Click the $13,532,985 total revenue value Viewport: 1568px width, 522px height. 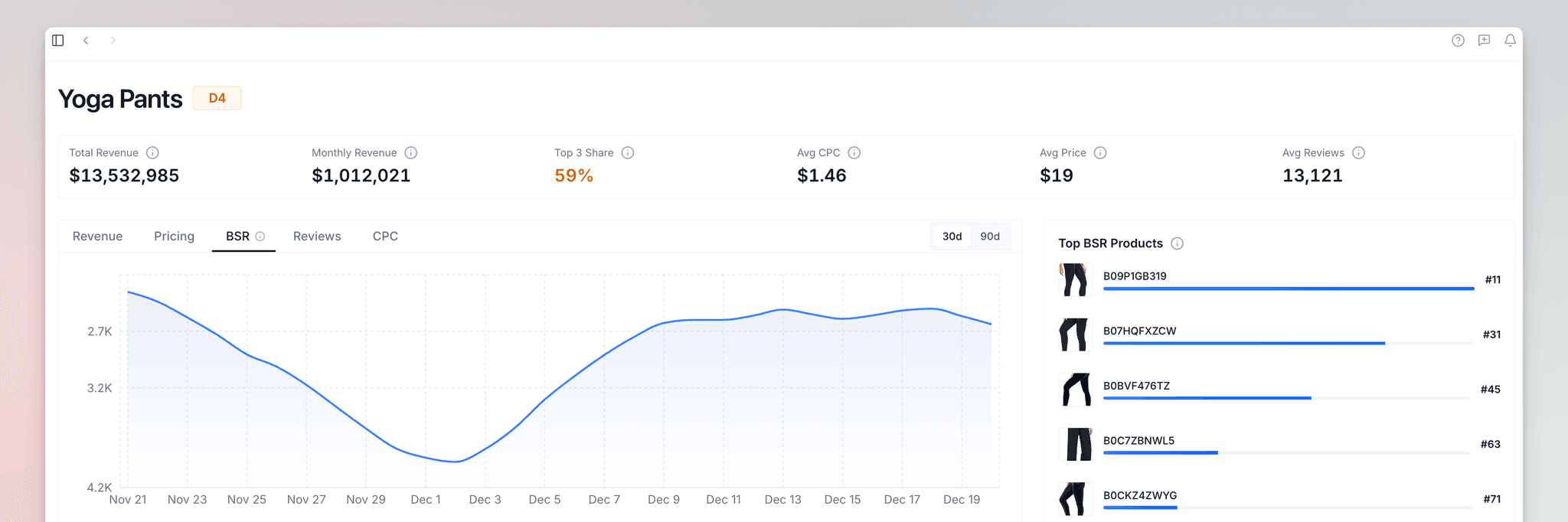(x=124, y=176)
